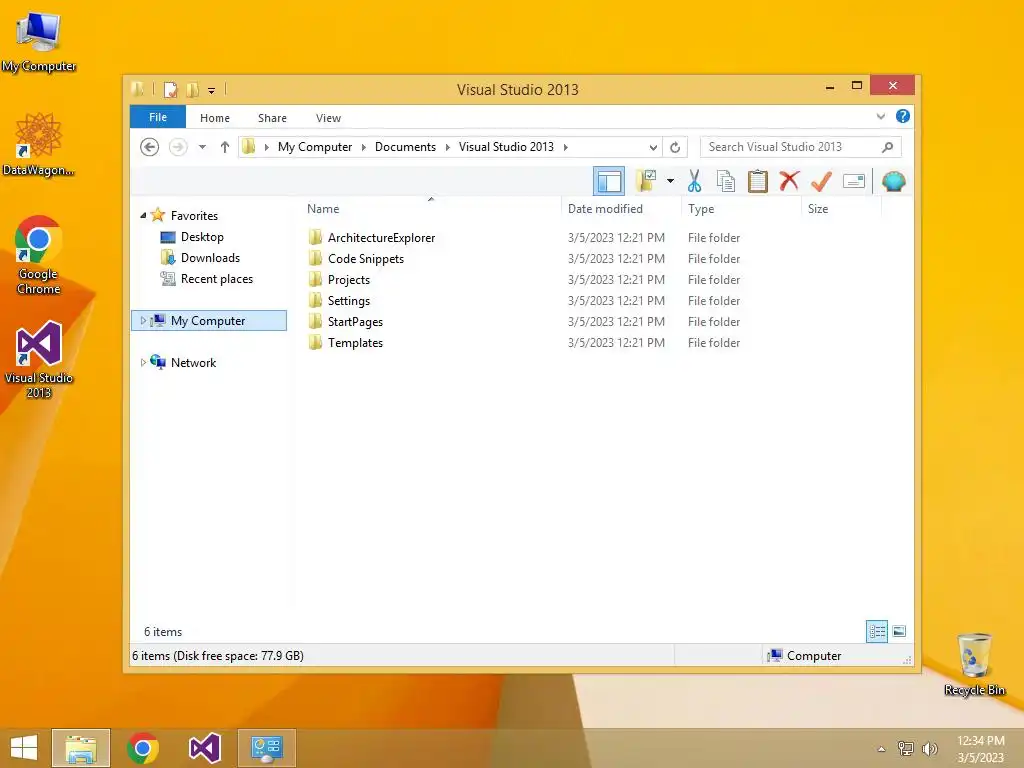The image size is (1024, 768).
Task: Click the Up one level arrow
Action: [225, 147]
